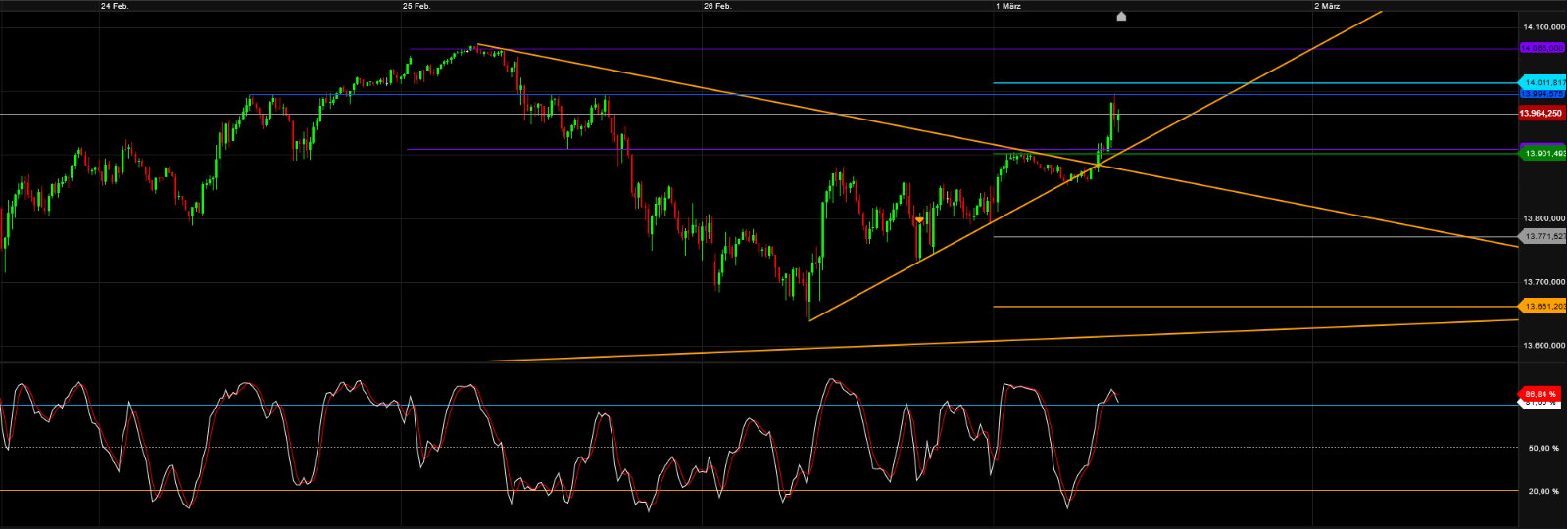Click the 24 Feb. date label

115,6
